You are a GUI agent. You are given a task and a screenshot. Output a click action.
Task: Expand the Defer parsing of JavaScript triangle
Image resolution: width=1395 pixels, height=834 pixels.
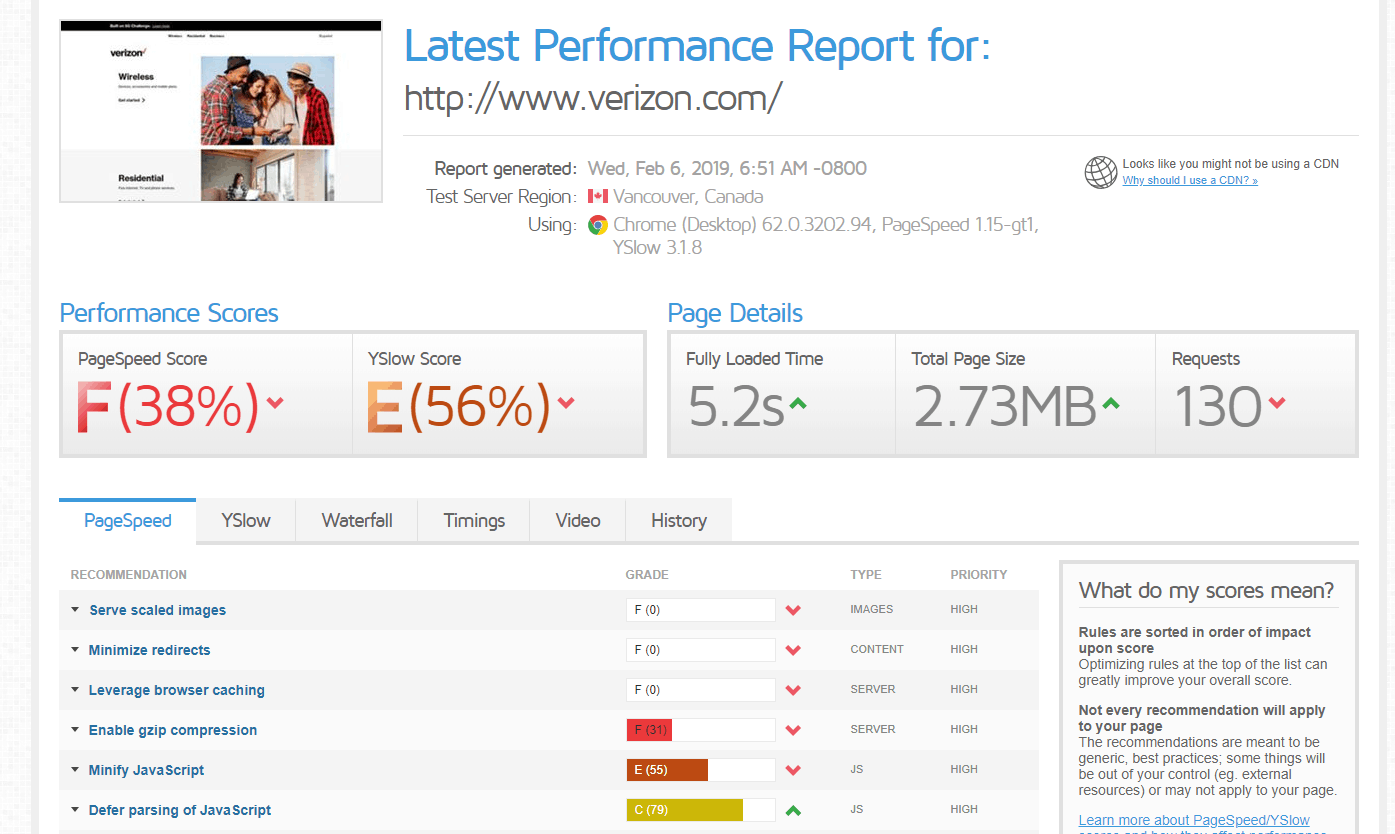click(75, 809)
